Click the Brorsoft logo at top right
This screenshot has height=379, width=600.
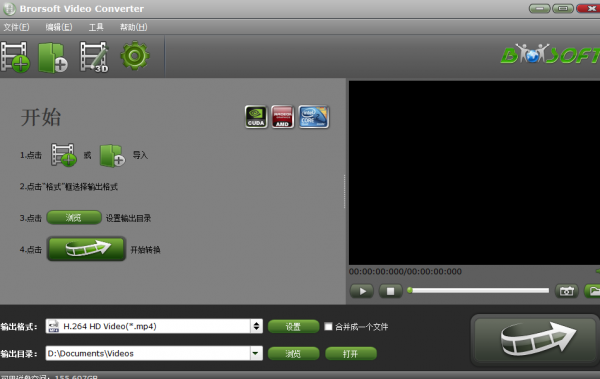click(550, 54)
